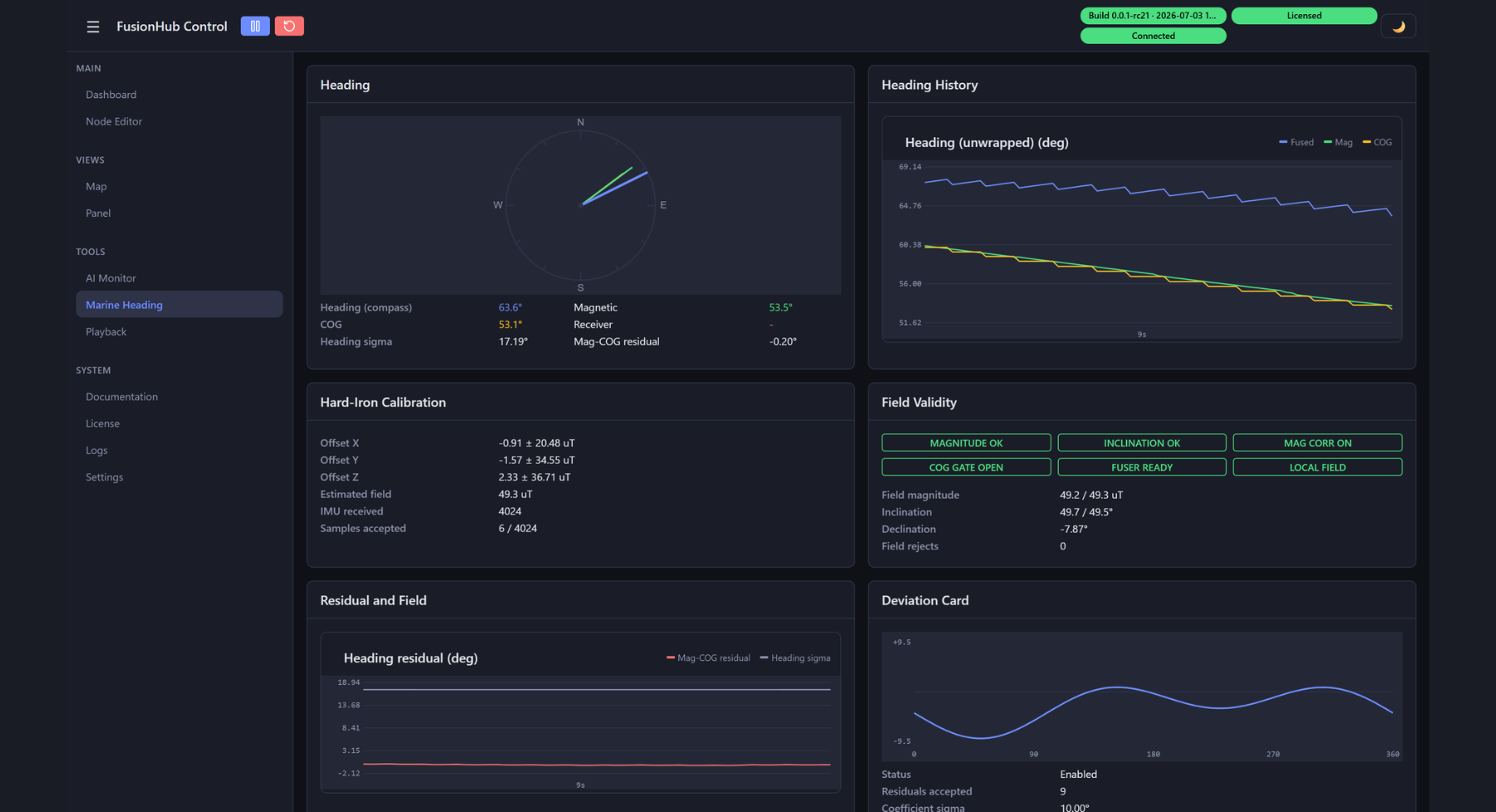
Task: Open the Logs page
Action: tap(96, 450)
